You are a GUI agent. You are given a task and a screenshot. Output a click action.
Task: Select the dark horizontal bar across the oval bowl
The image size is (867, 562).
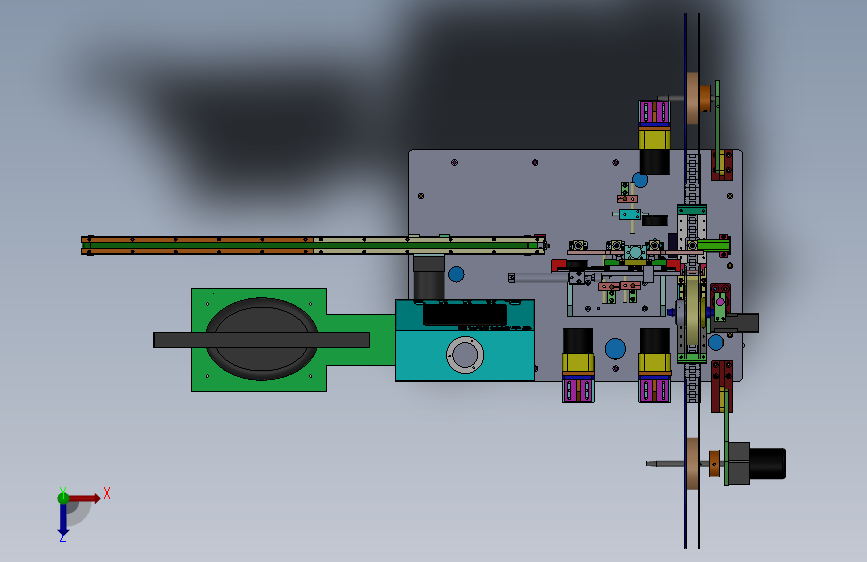pyautogui.click(x=261, y=340)
